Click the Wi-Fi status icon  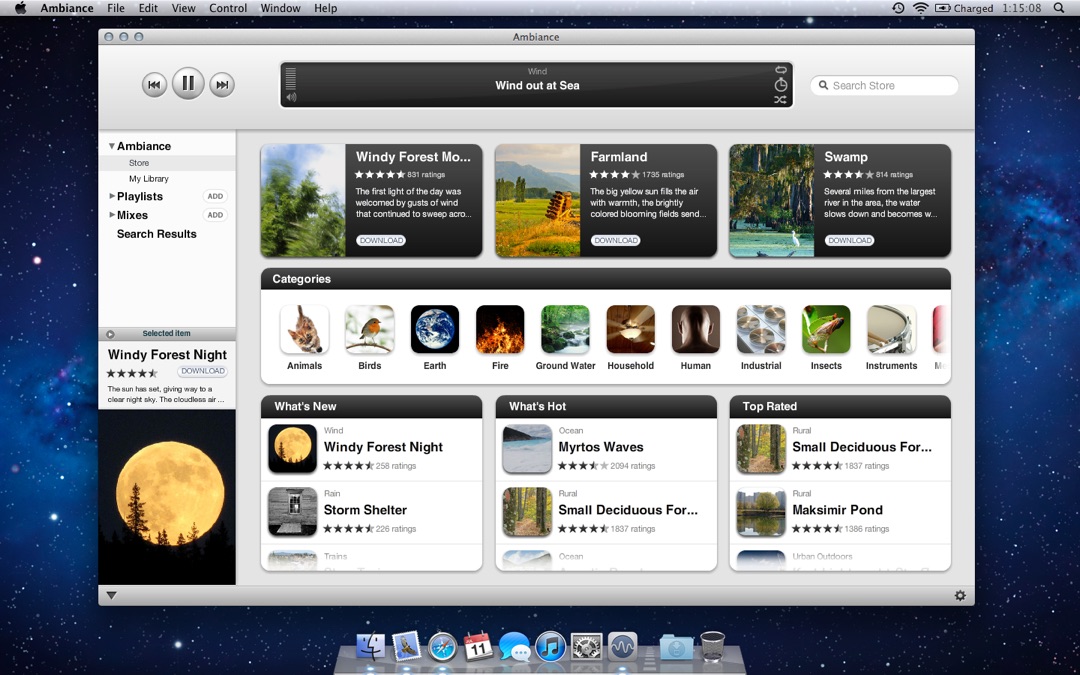click(920, 8)
